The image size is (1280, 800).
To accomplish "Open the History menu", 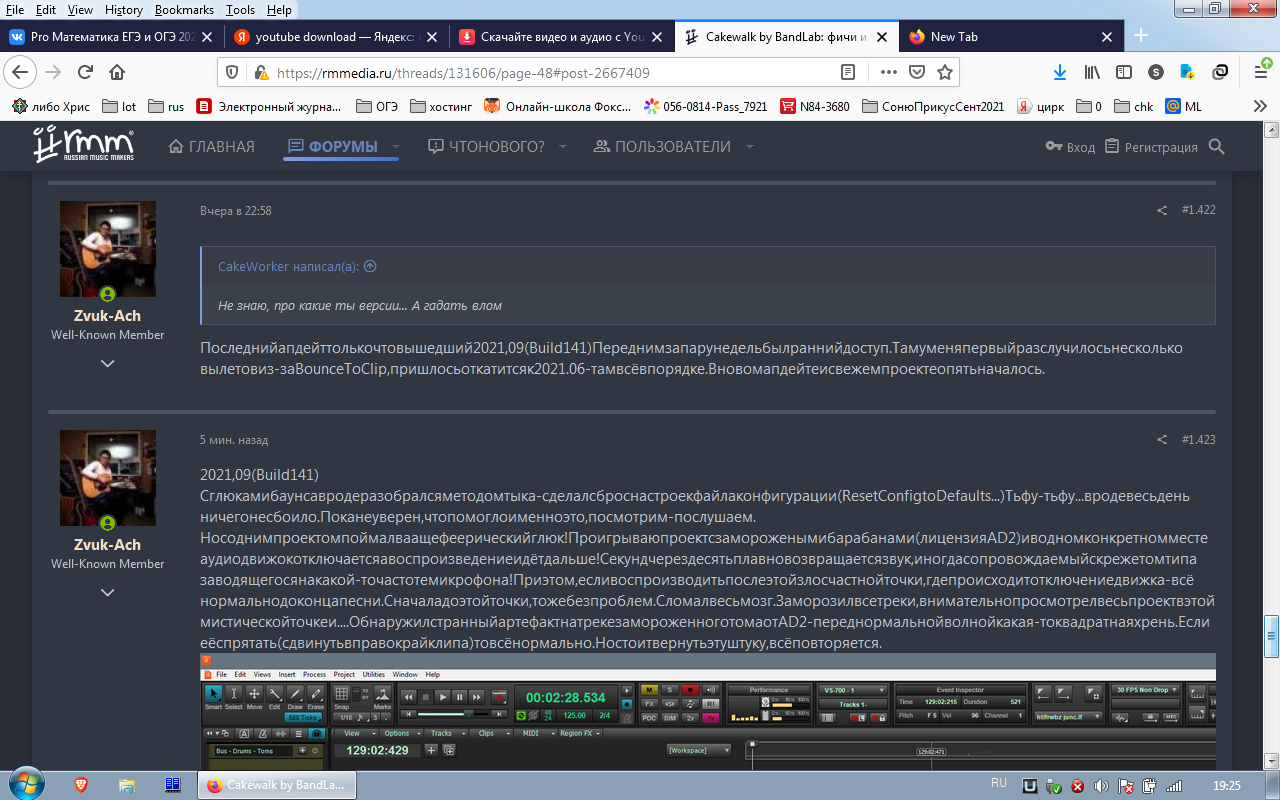I will point(124,9).
